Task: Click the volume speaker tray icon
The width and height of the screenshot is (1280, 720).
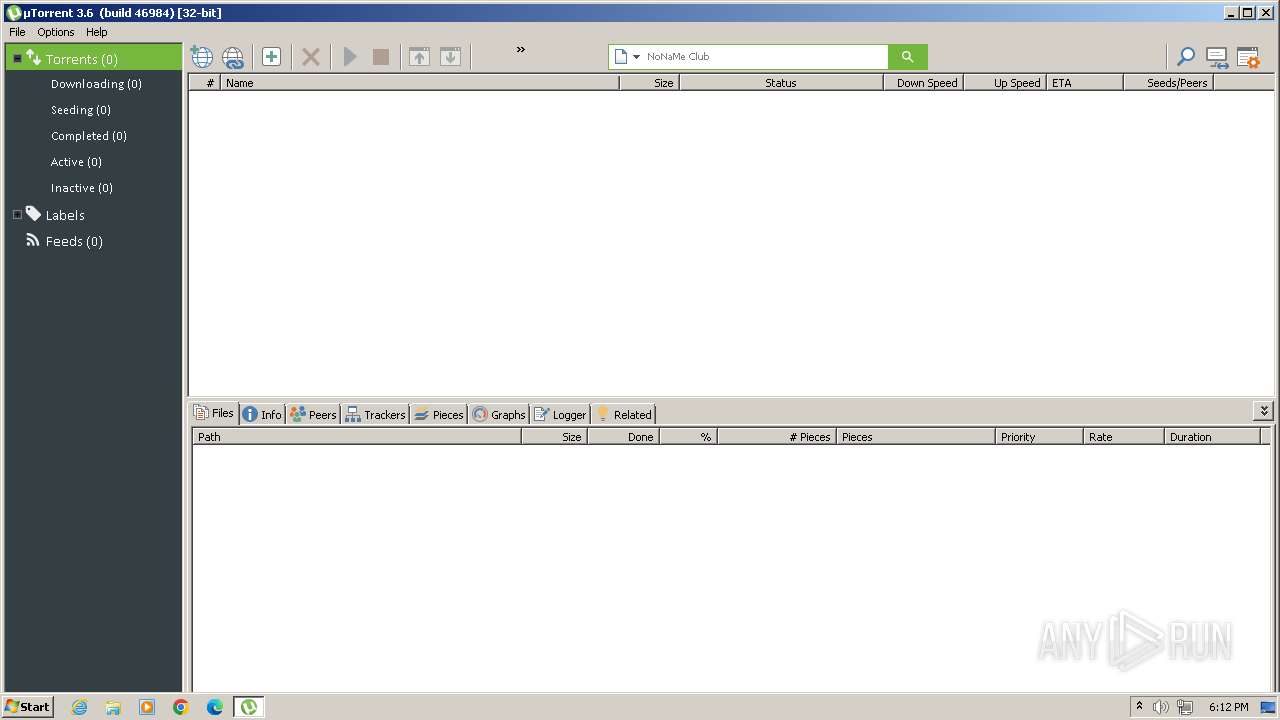Action: click(1161, 707)
